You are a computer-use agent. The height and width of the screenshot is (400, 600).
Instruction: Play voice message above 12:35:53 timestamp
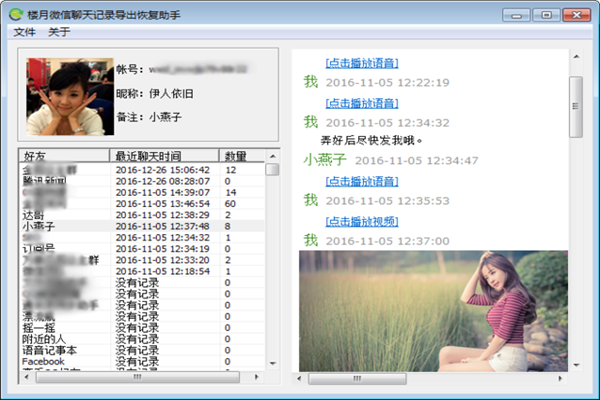coord(362,181)
